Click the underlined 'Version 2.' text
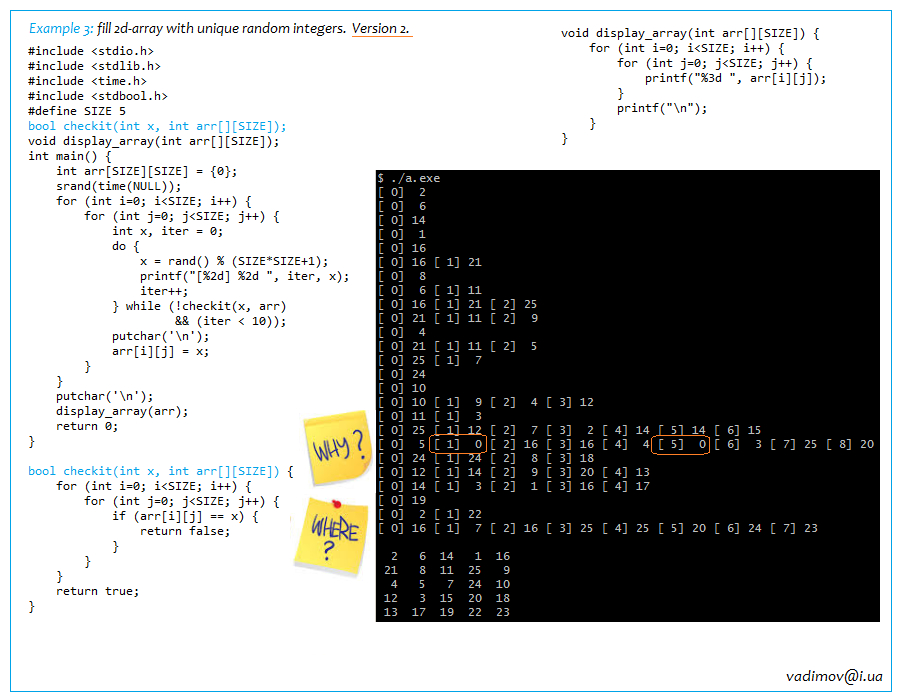The image size is (900, 700). pyautogui.click(x=381, y=28)
